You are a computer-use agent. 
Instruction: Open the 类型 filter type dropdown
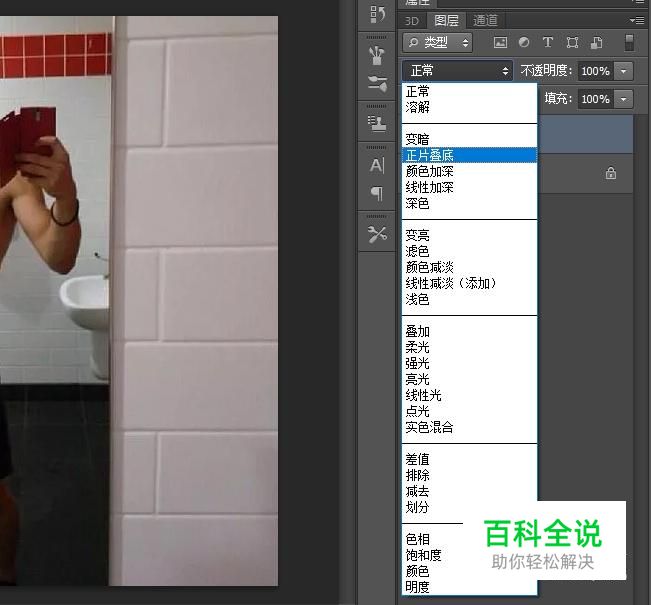click(438, 42)
